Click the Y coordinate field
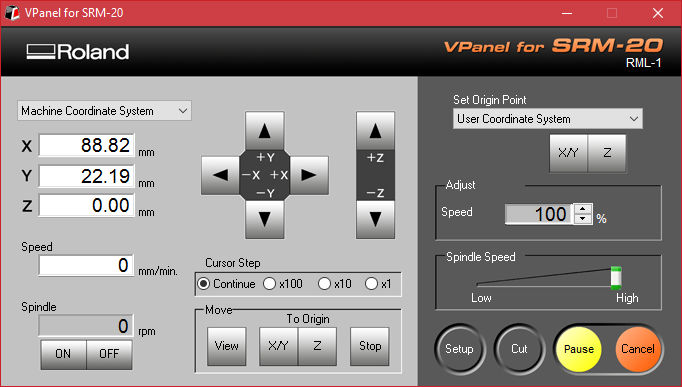Screen dimensions: 682x387 tap(87, 176)
